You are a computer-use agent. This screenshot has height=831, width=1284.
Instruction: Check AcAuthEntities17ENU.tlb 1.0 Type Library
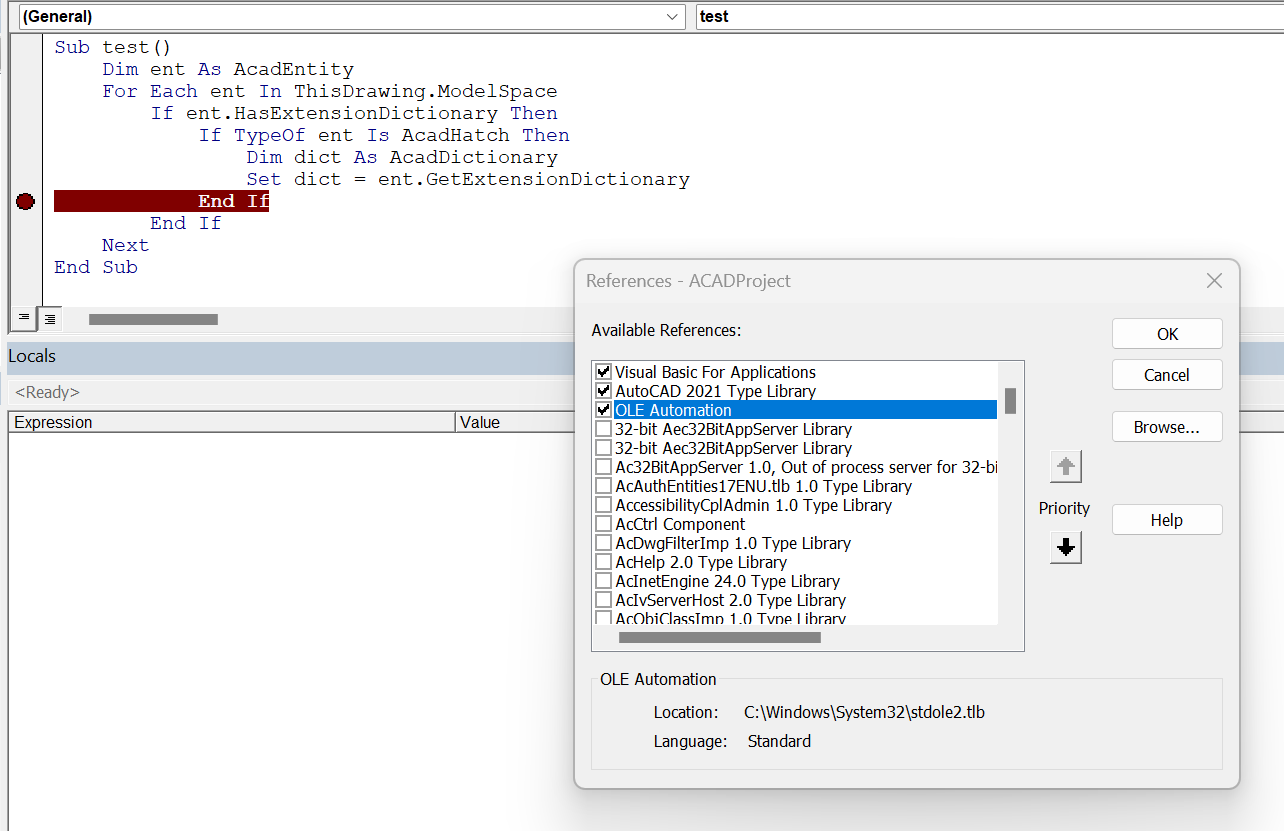coord(603,486)
